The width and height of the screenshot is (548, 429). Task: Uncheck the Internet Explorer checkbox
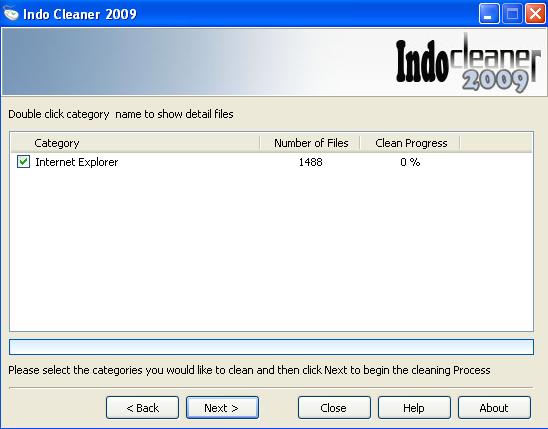click(23, 162)
